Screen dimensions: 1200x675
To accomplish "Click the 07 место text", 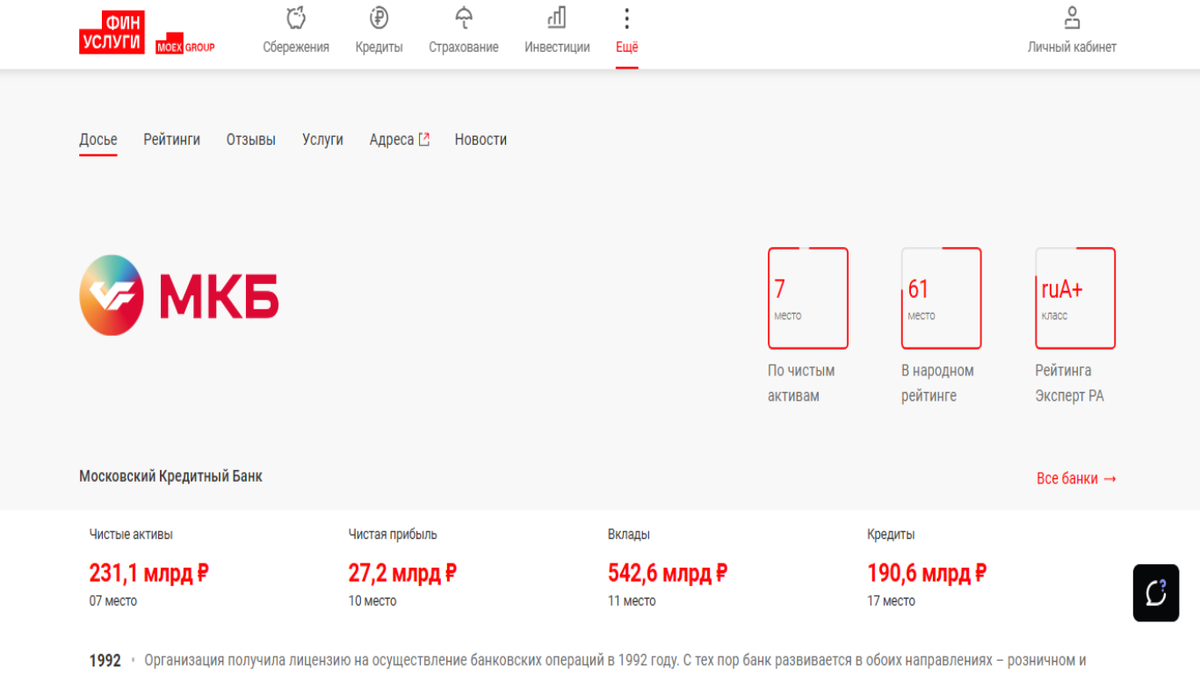I will (113, 601).
